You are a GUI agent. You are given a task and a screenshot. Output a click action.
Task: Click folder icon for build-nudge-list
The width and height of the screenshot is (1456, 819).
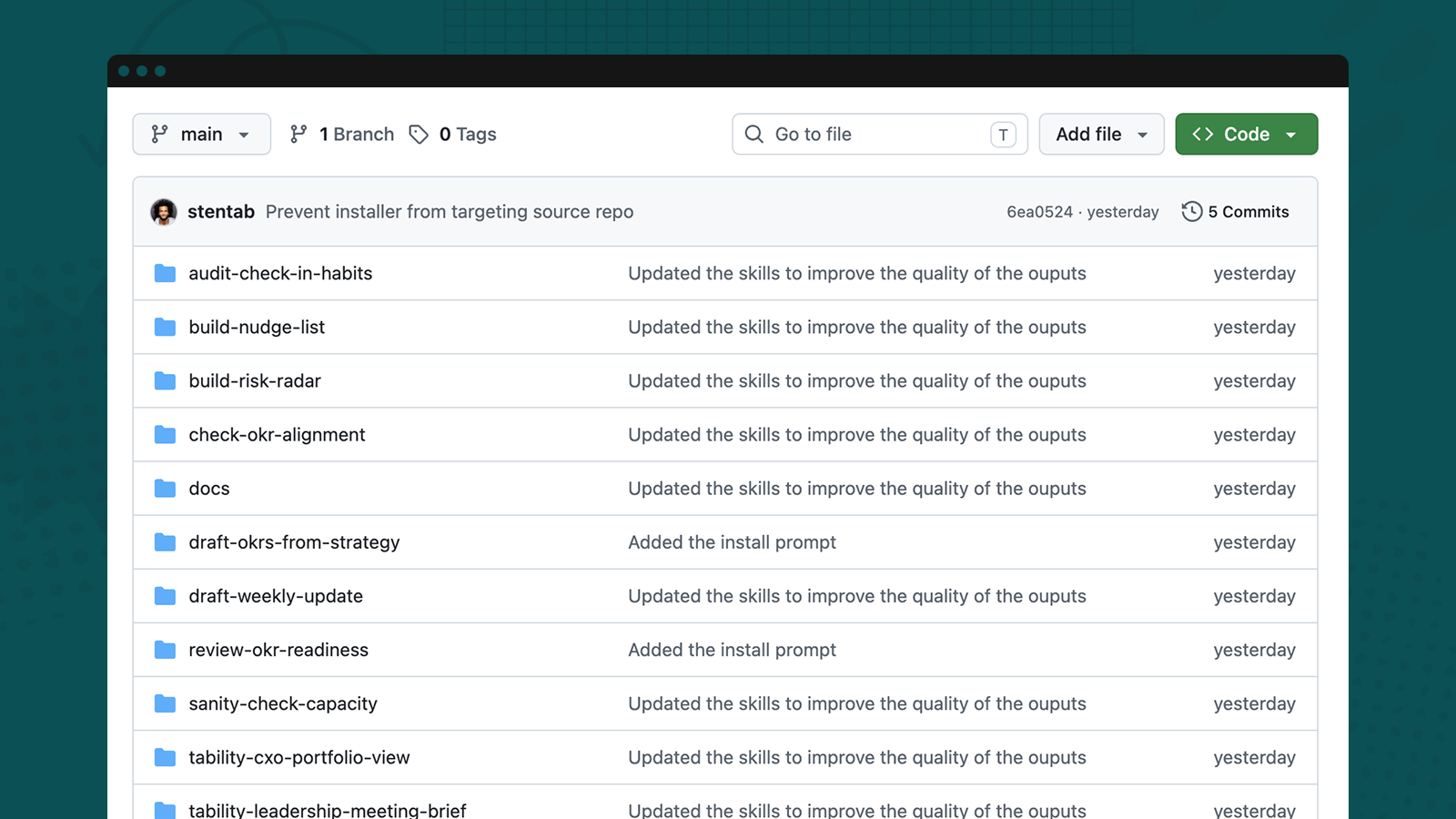click(x=165, y=327)
